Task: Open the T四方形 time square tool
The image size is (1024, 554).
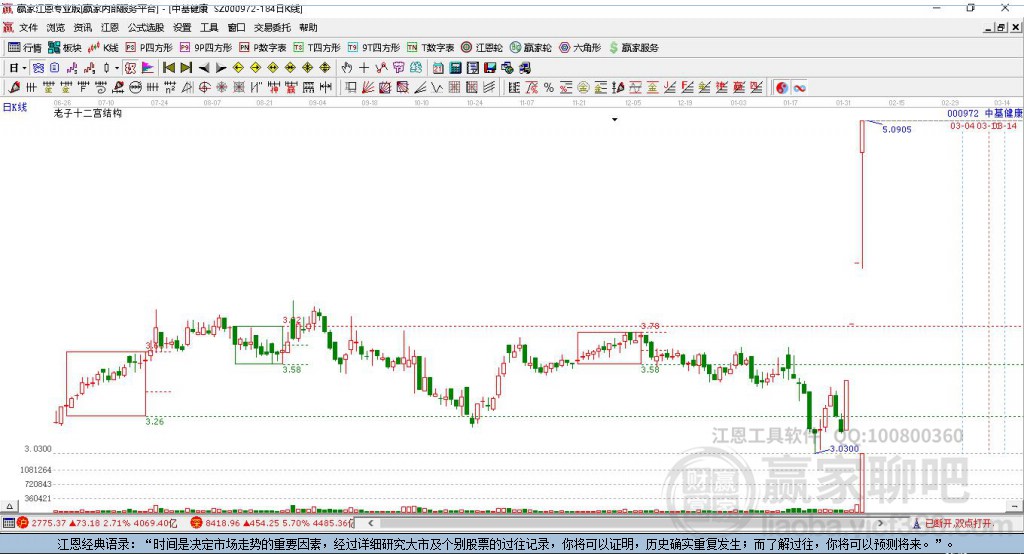Action: point(317,48)
